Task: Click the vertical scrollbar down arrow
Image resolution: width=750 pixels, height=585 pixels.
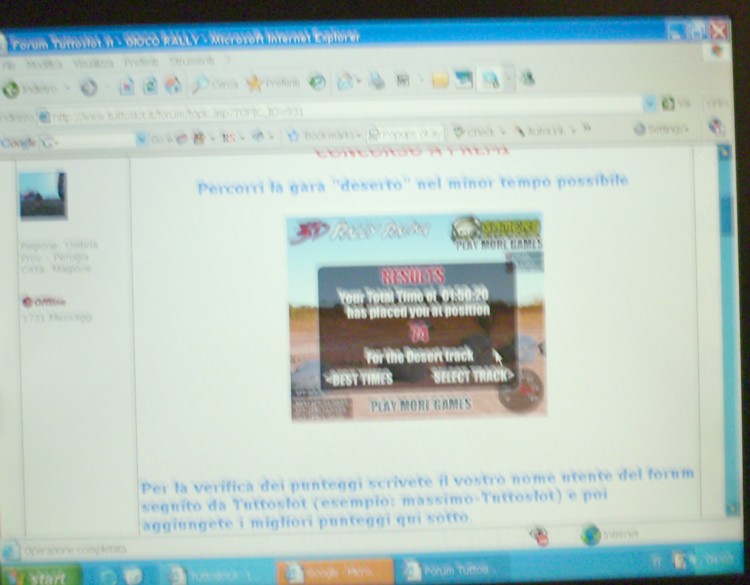Action: coord(731,508)
